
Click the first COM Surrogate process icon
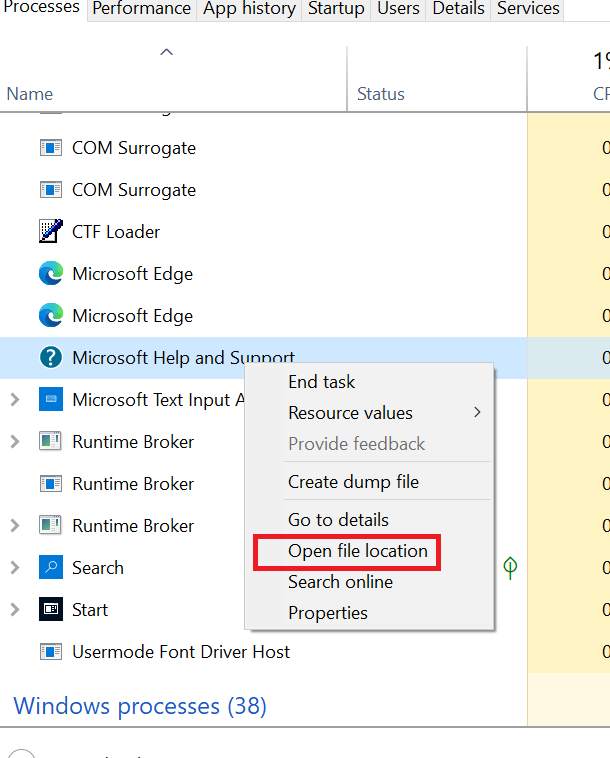pos(51,148)
